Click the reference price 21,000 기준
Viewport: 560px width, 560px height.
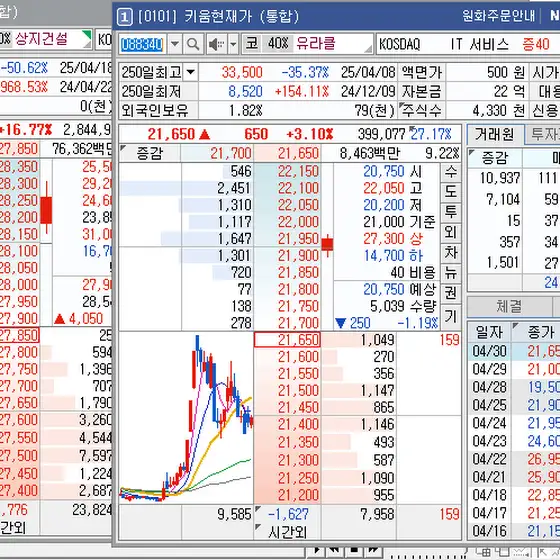pos(399,222)
